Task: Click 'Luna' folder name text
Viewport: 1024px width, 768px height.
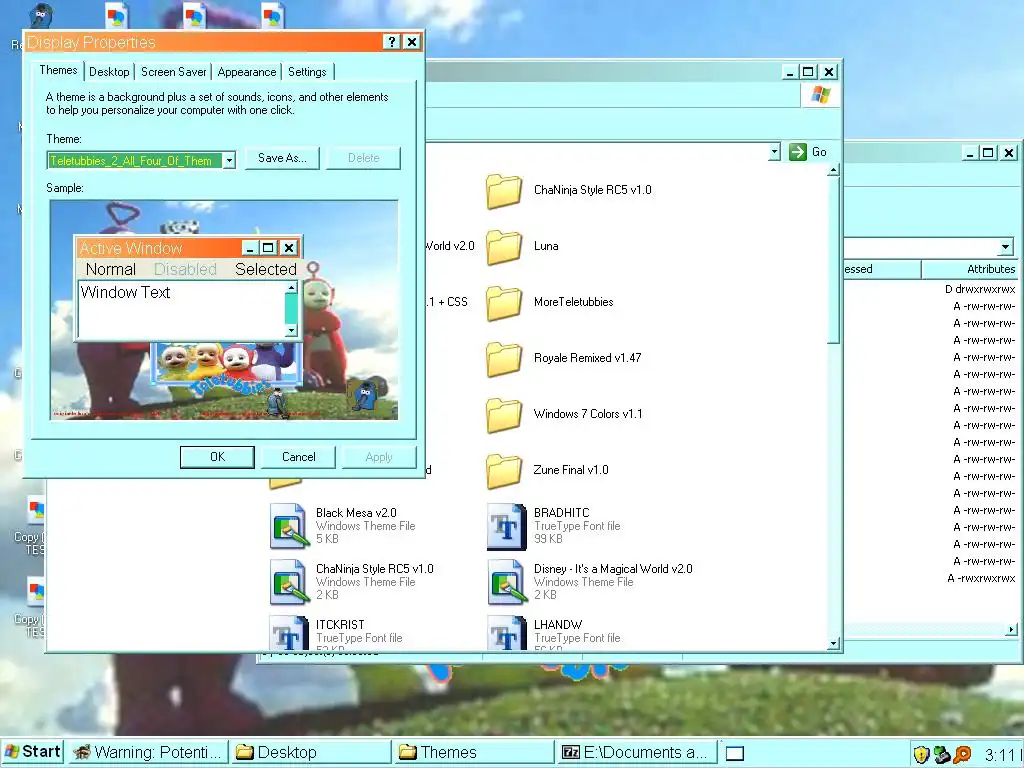Action: (x=546, y=246)
